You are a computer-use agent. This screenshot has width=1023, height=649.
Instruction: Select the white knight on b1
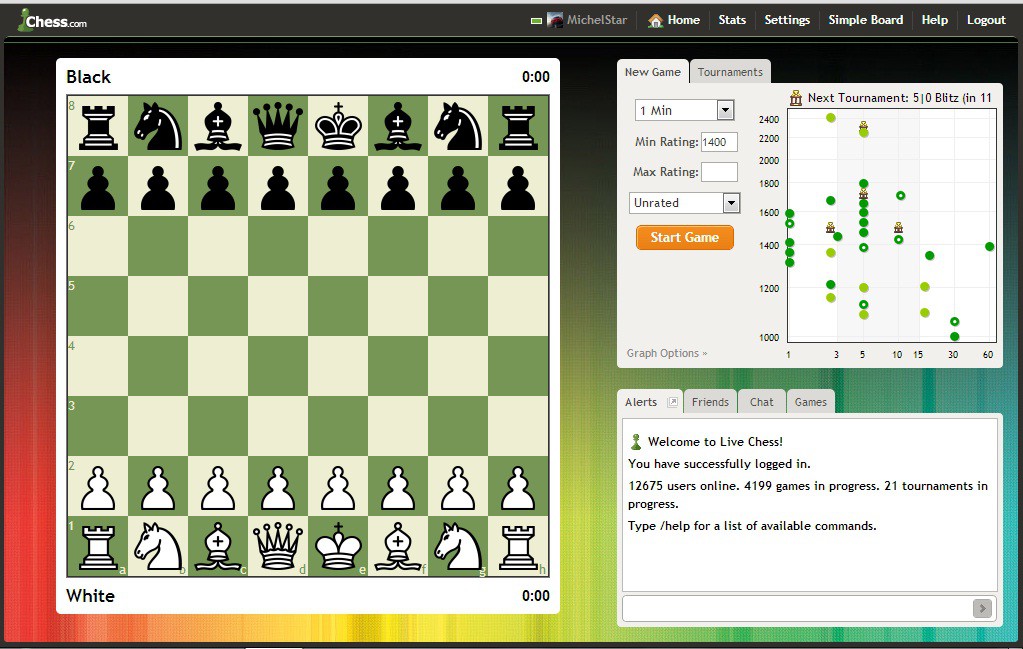pos(158,546)
